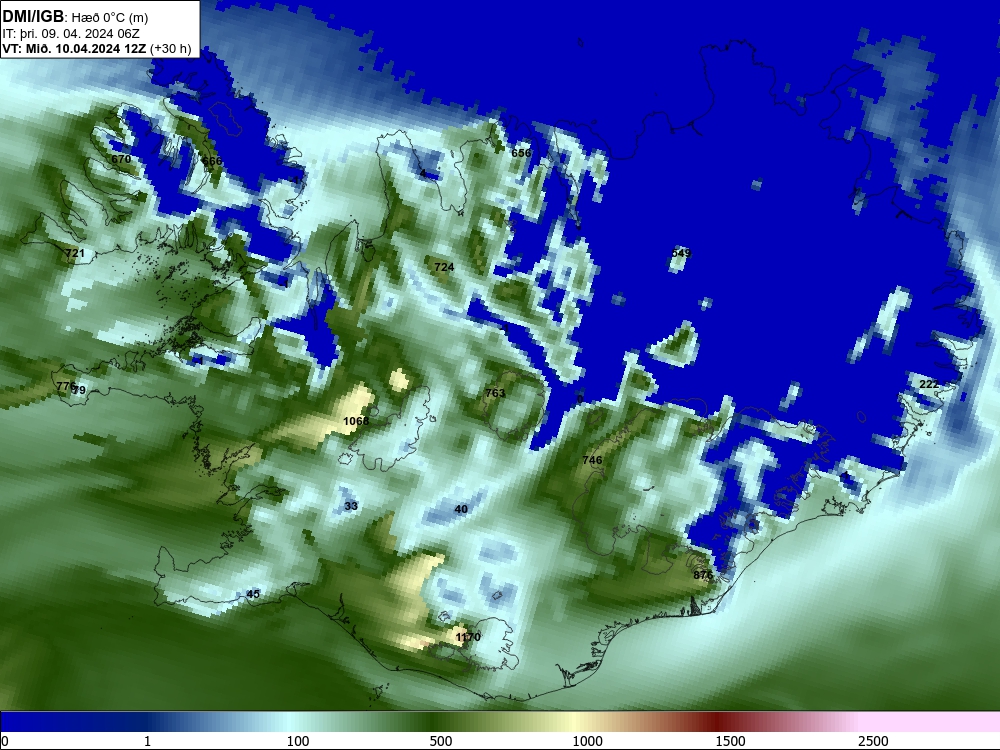Click the map value 1170
Viewport: 1000px width, 750px height.
(468, 637)
